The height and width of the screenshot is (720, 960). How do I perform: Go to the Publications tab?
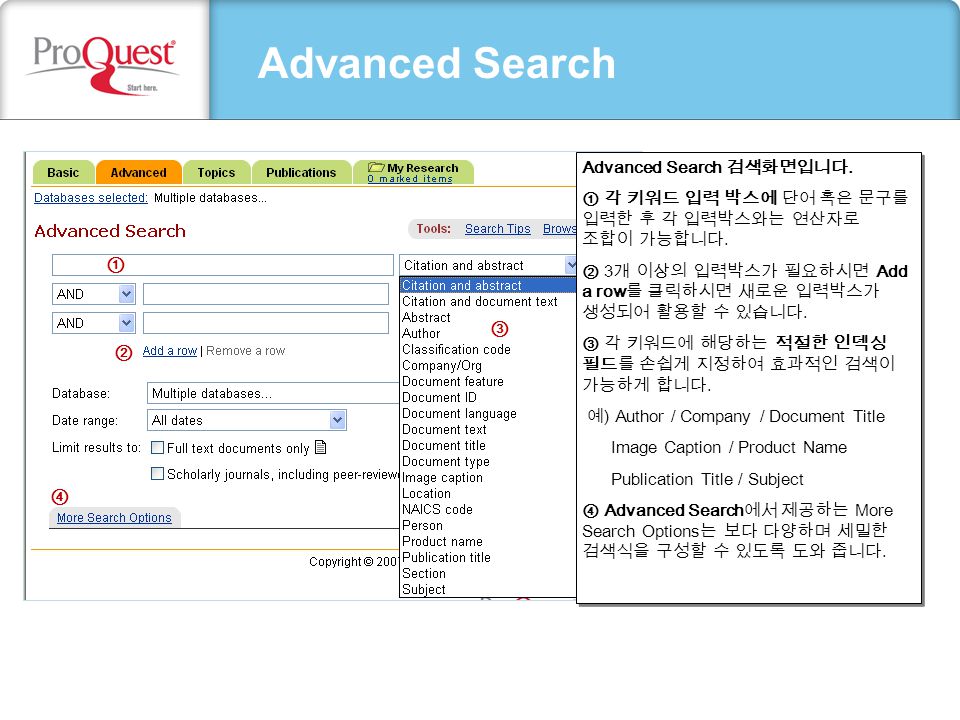pos(301,173)
